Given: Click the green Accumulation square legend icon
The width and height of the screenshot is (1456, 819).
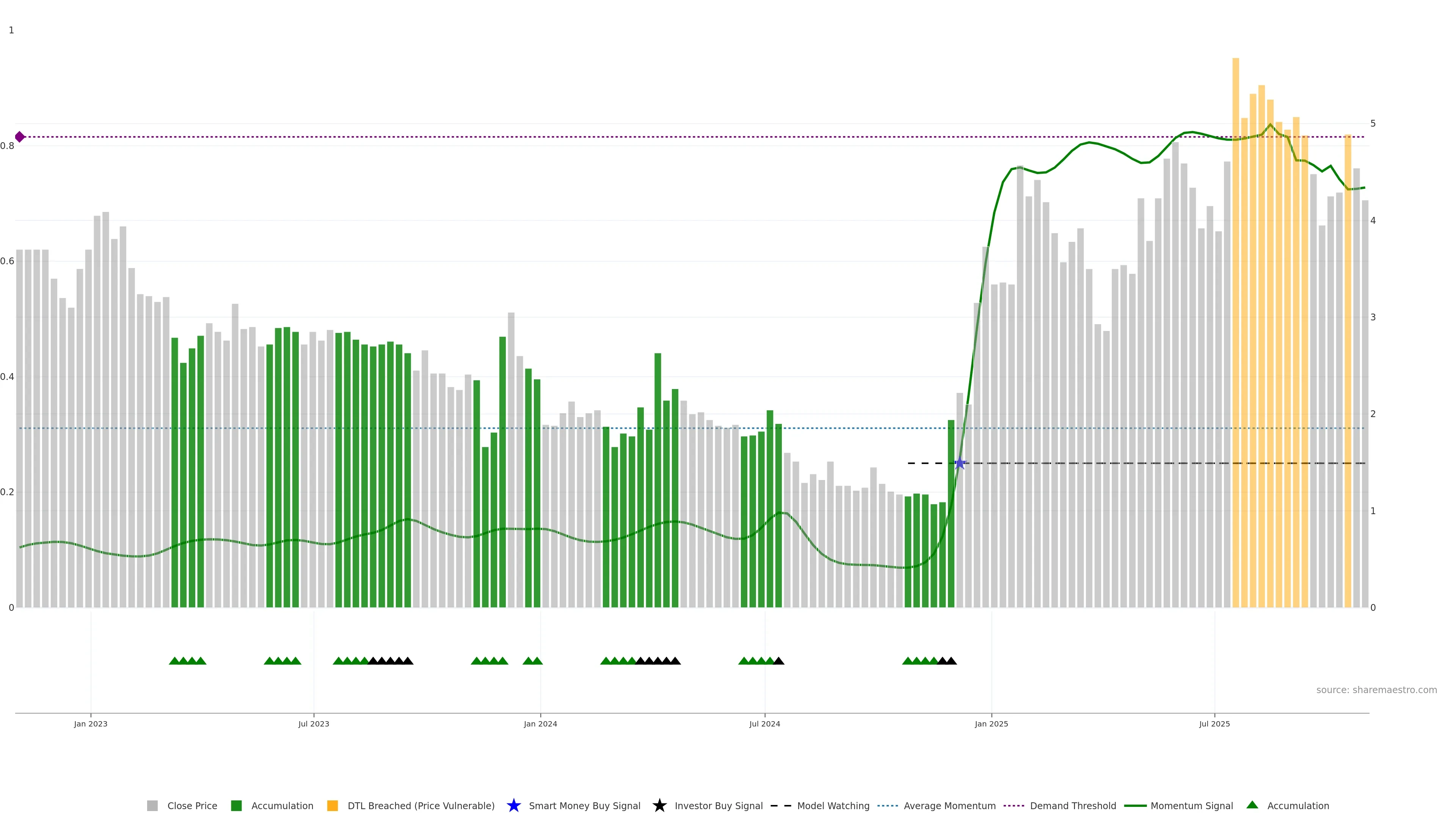Looking at the screenshot, I should (236, 805).
